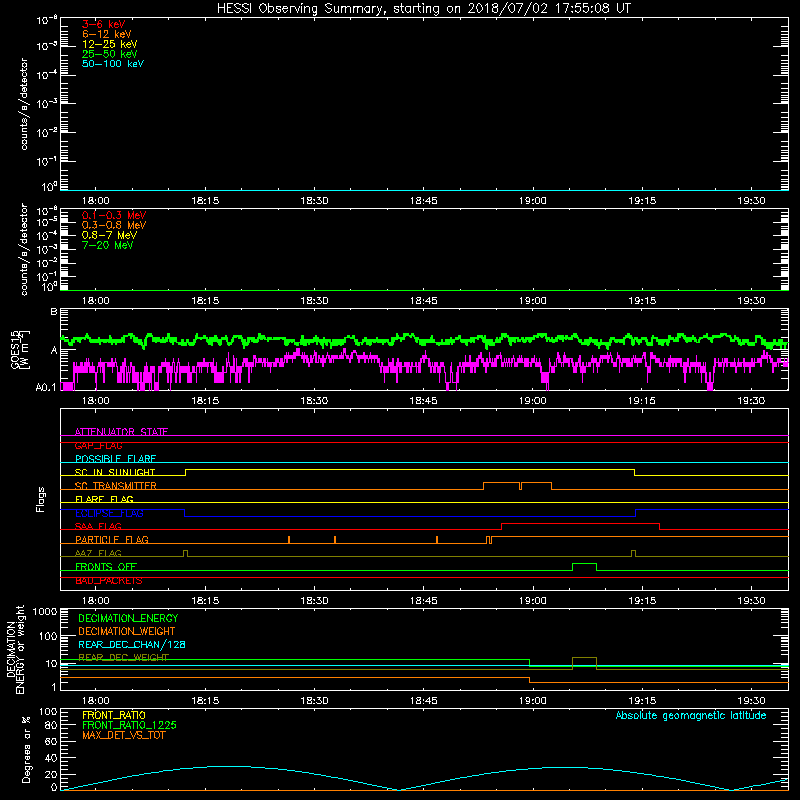Click the raised FRONTS_OFF step in Flags panel
Image resolution: width=800 pixels, height=800 pixels.
coord(584,564)
